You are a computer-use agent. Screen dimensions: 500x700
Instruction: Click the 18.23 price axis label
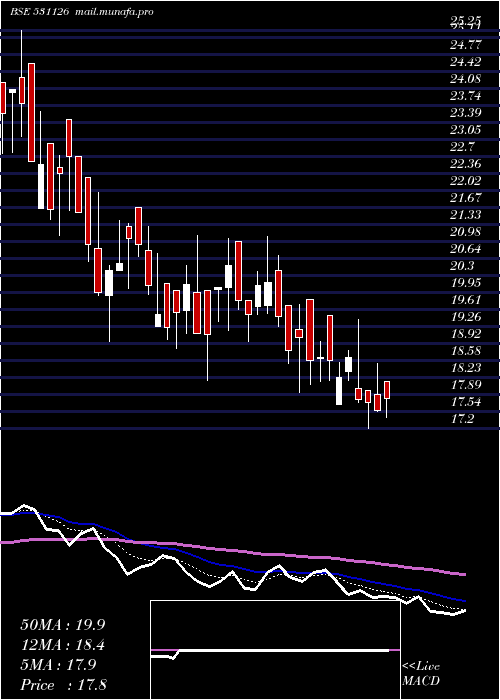pyautogui.click(x=466, y=367)
